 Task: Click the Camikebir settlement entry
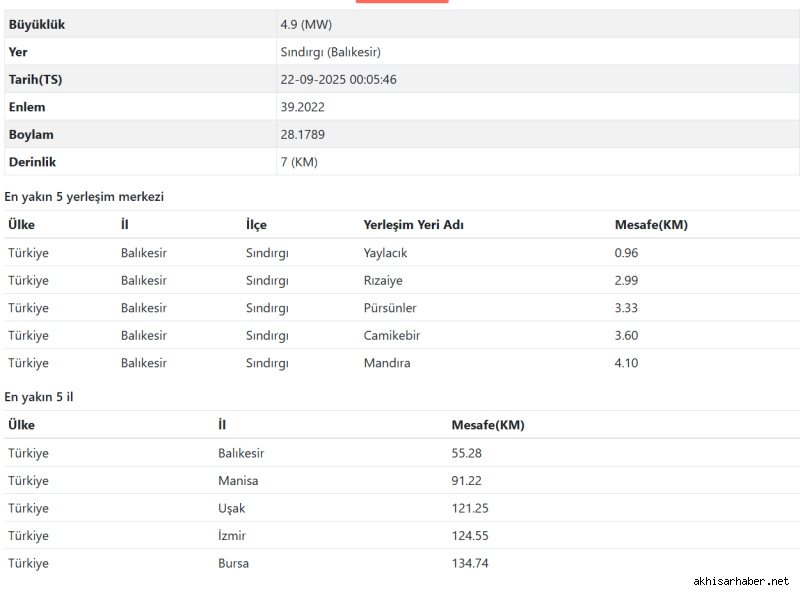tap(391, 335)
